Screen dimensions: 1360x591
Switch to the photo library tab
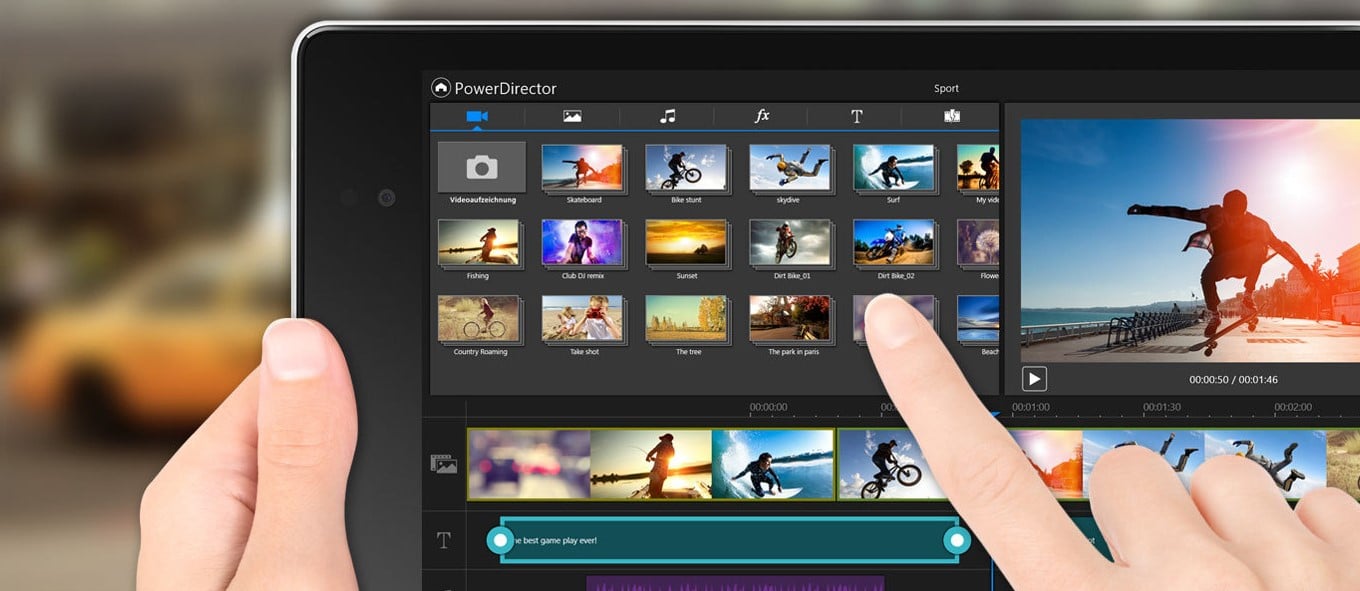point(572,116)
